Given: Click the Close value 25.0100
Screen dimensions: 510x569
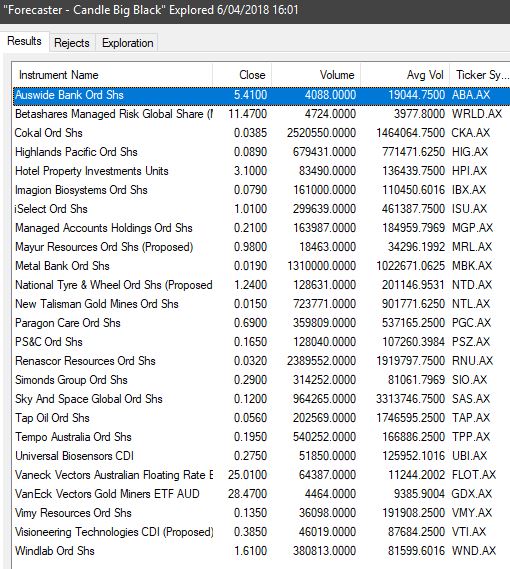Looking at the screenshot, I should [248, 475].
